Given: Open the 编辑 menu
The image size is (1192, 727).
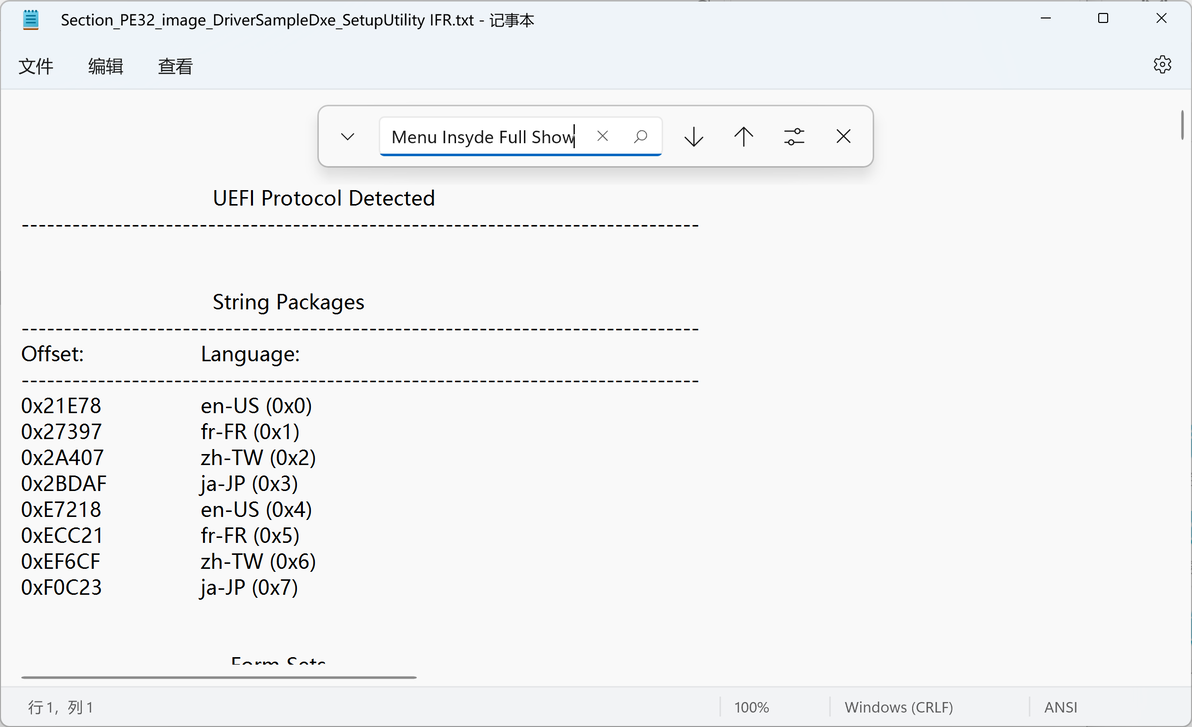Looking at the screenshot, I should point(106,66).
